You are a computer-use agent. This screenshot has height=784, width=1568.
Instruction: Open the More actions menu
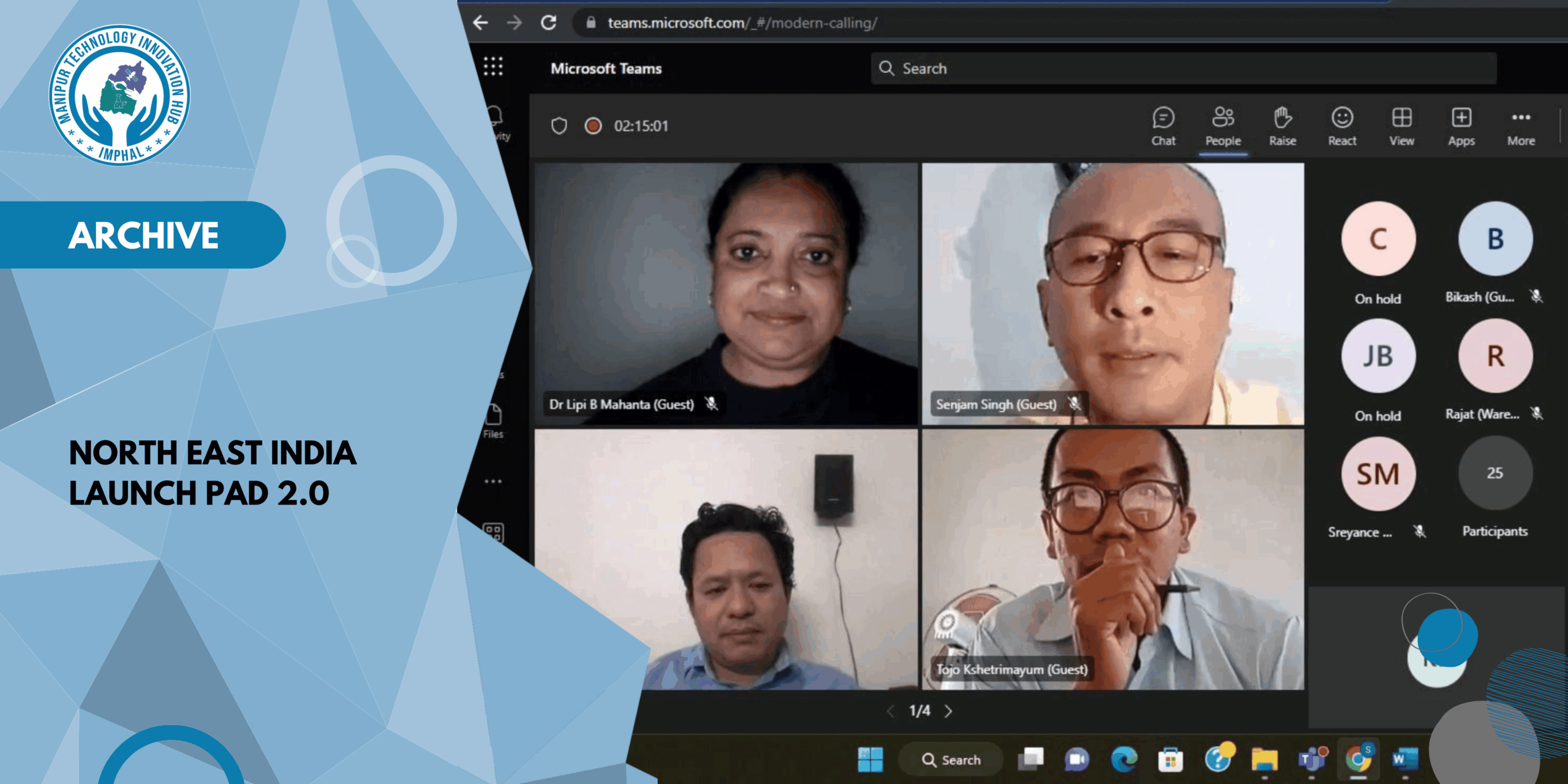[x=1521, y=127]
